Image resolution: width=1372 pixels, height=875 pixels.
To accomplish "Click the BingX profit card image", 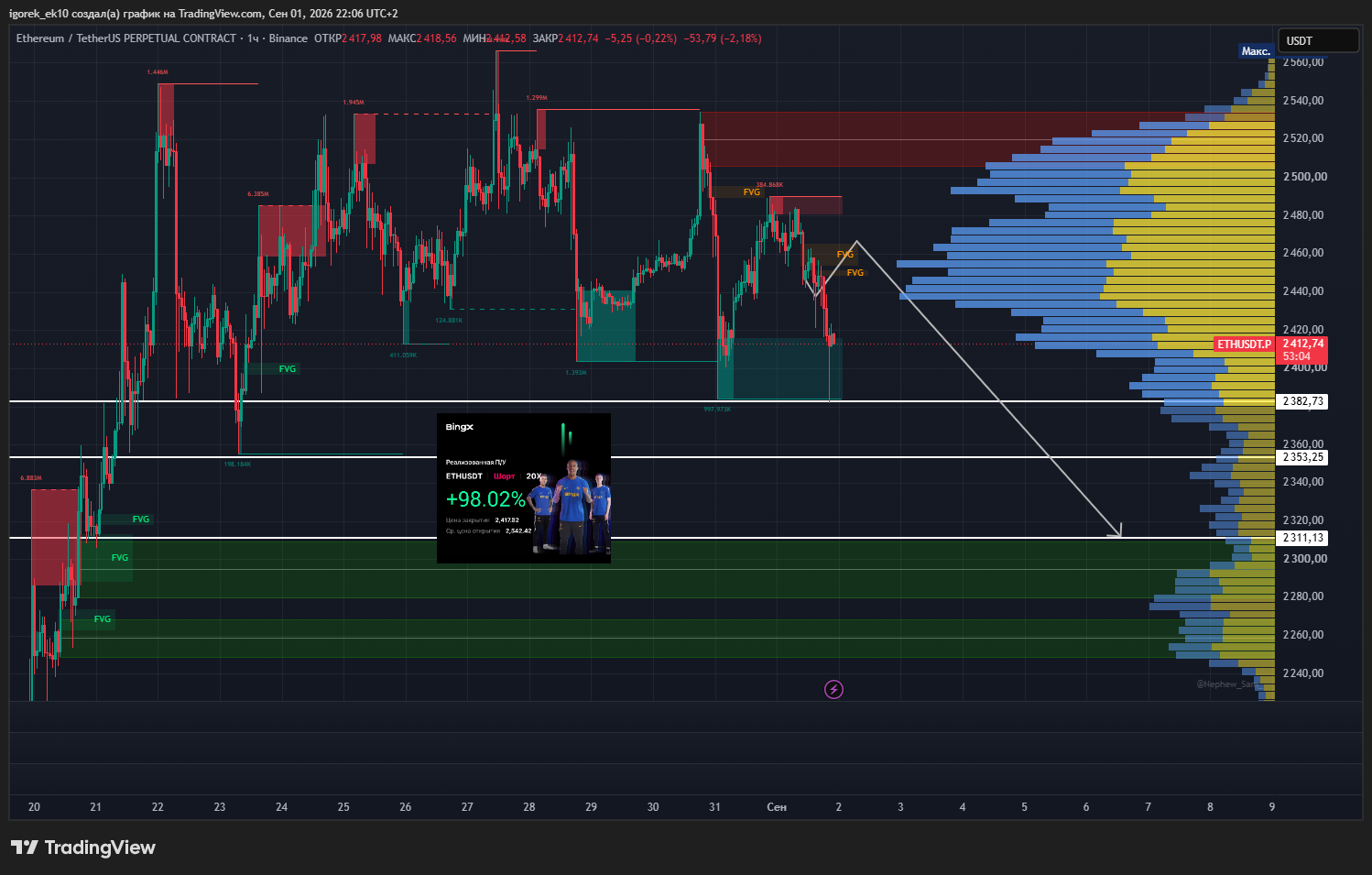I will point(524,488).
